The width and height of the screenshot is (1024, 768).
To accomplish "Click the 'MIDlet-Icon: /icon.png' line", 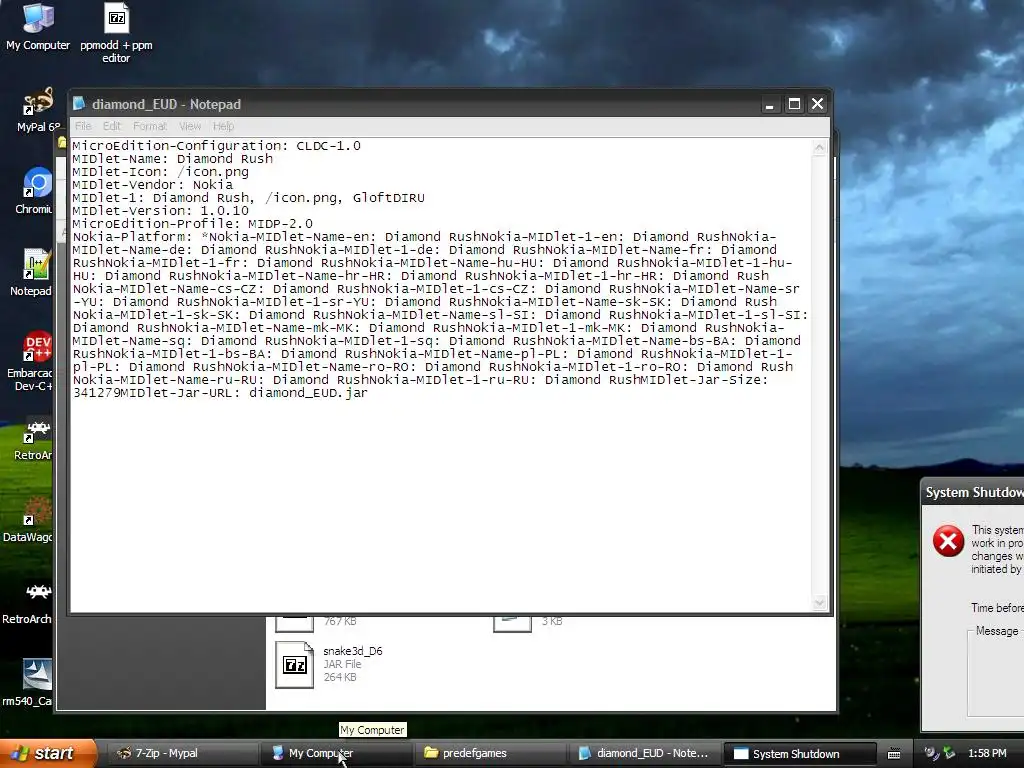I will tap(160, 172).
